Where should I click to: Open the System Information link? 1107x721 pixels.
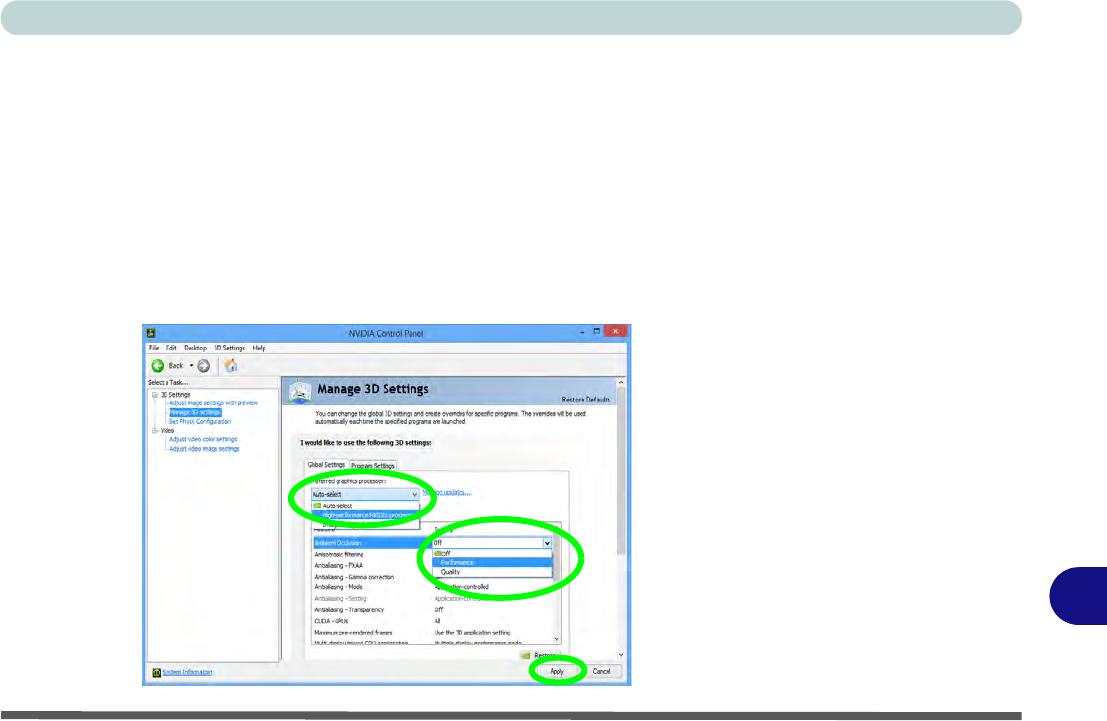[187, 672]
